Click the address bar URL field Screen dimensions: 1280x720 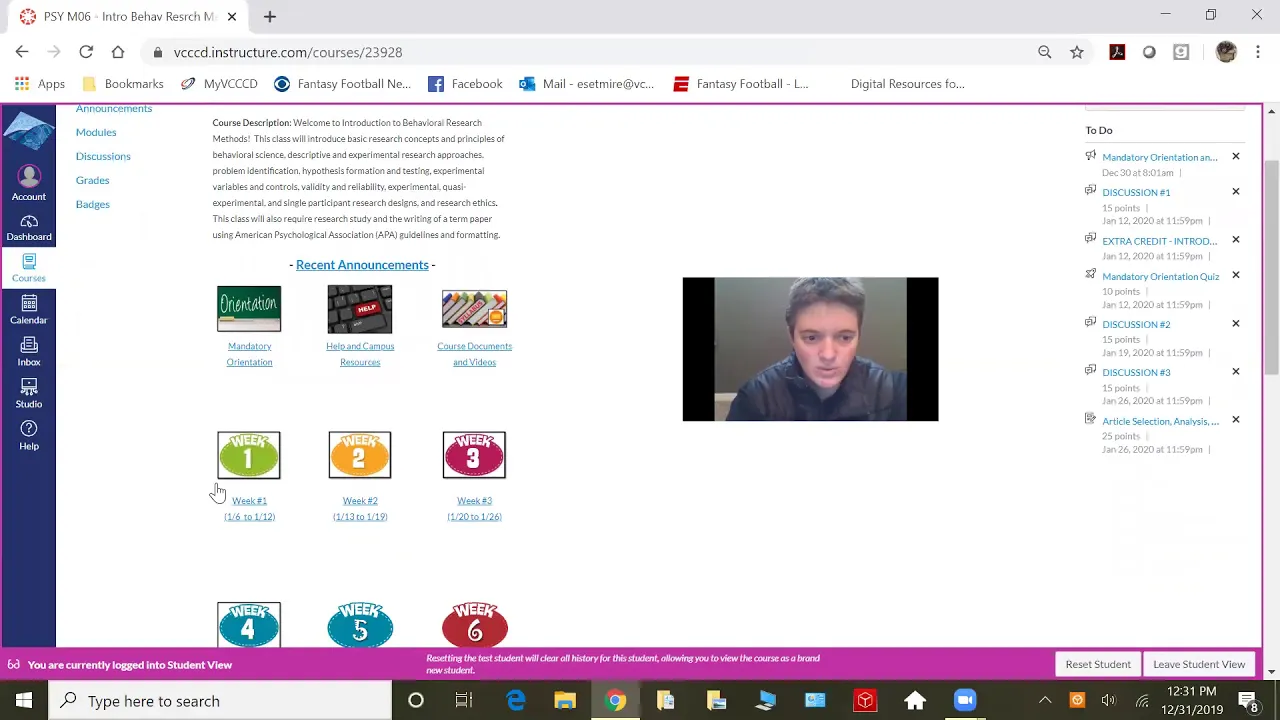coord(590,52)
